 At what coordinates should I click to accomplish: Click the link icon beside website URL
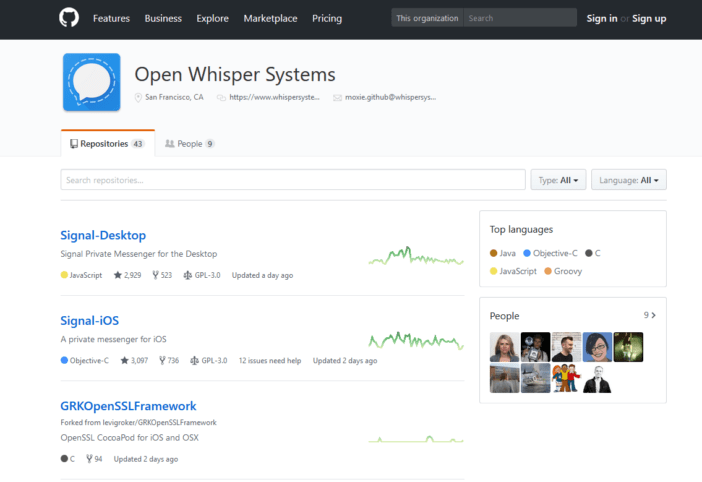pos(221,98)
